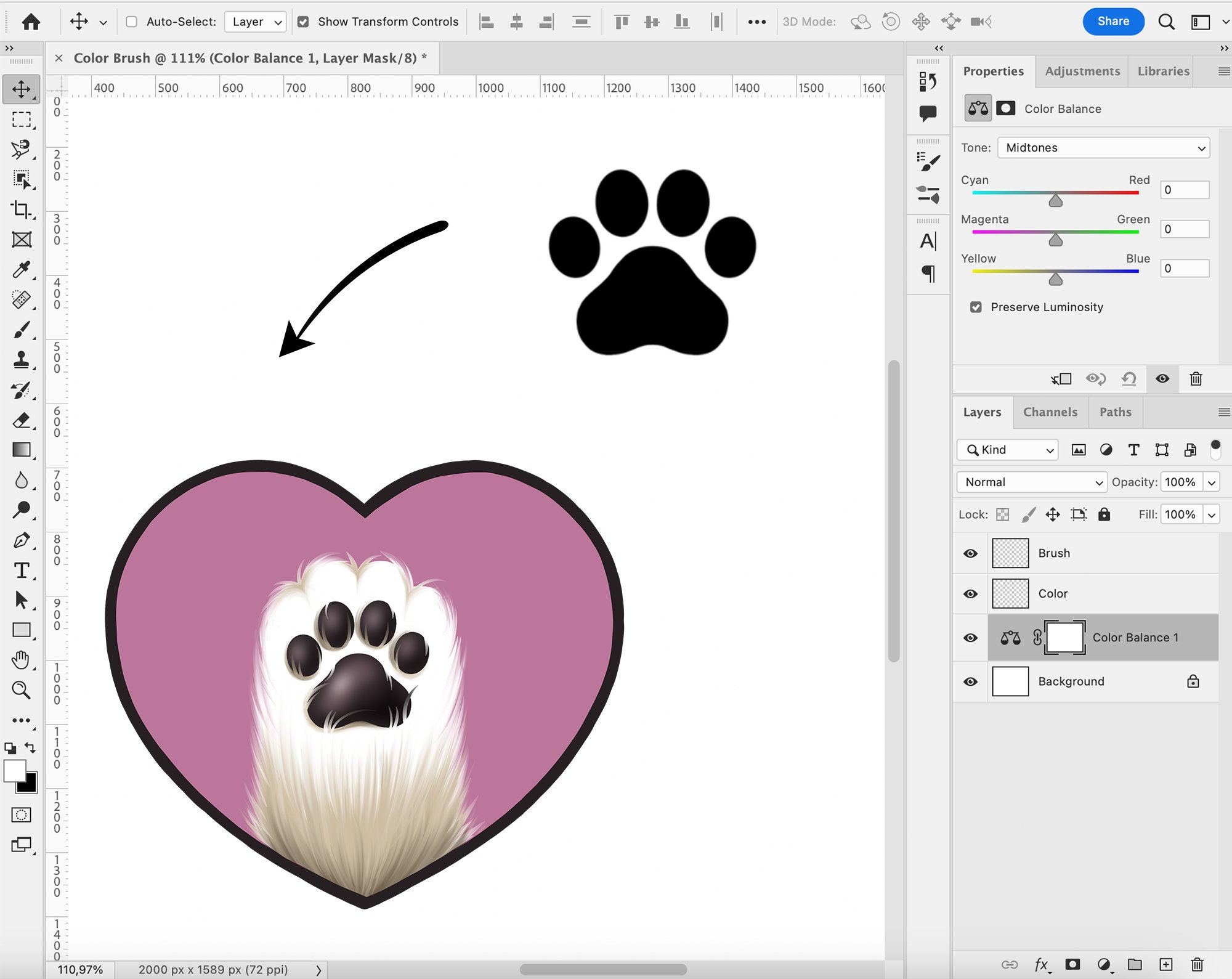Hide the Background layer
This screenshot has height=979, width=1232.
[x=970, y=681]
